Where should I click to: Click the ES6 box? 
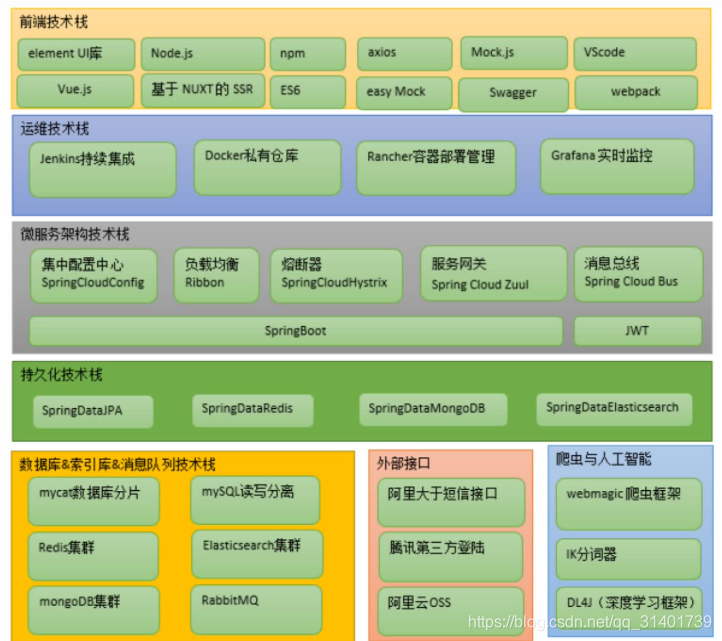click(x=308, y=92)
